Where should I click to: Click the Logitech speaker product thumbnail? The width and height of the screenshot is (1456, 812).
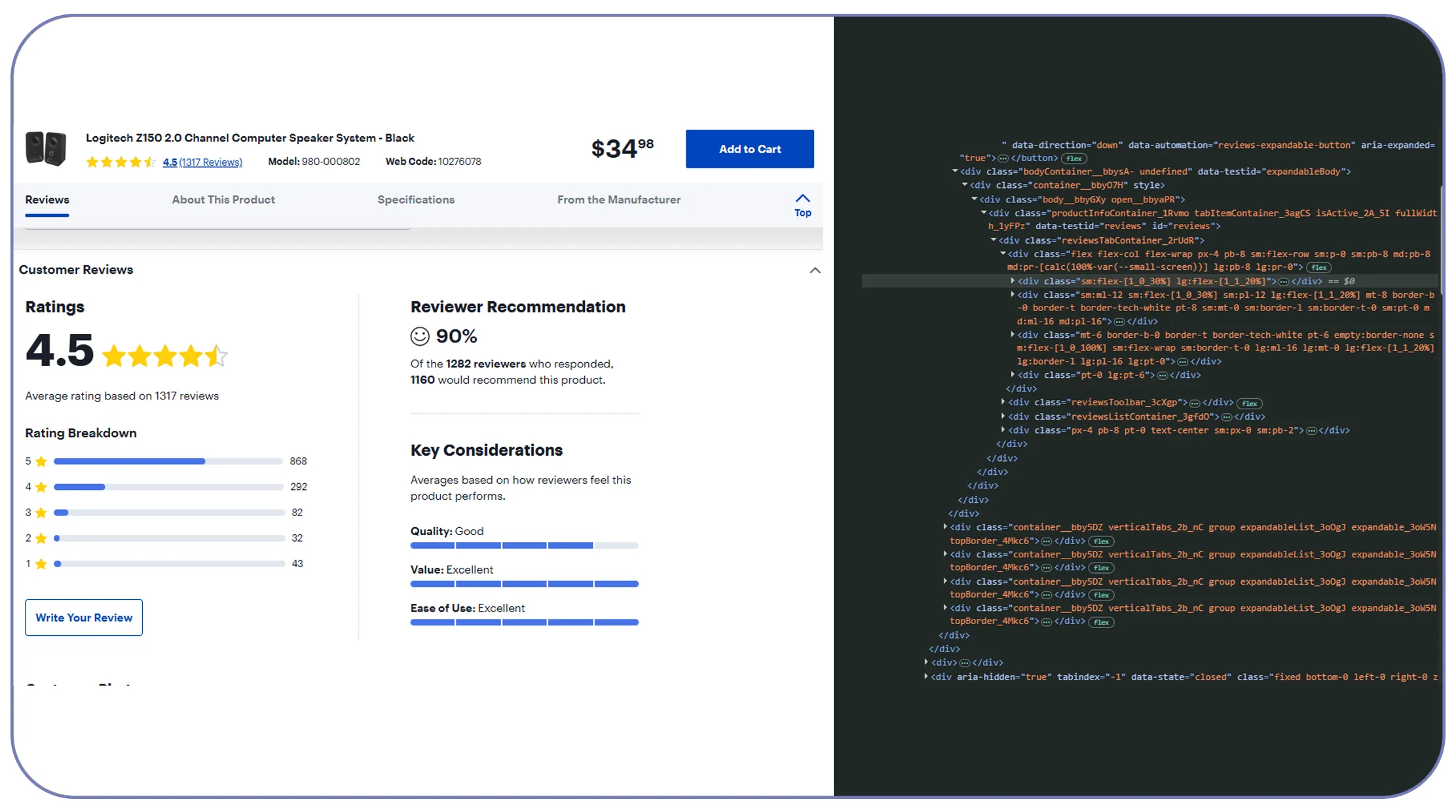pyautogui.click(x=46, y=149)
